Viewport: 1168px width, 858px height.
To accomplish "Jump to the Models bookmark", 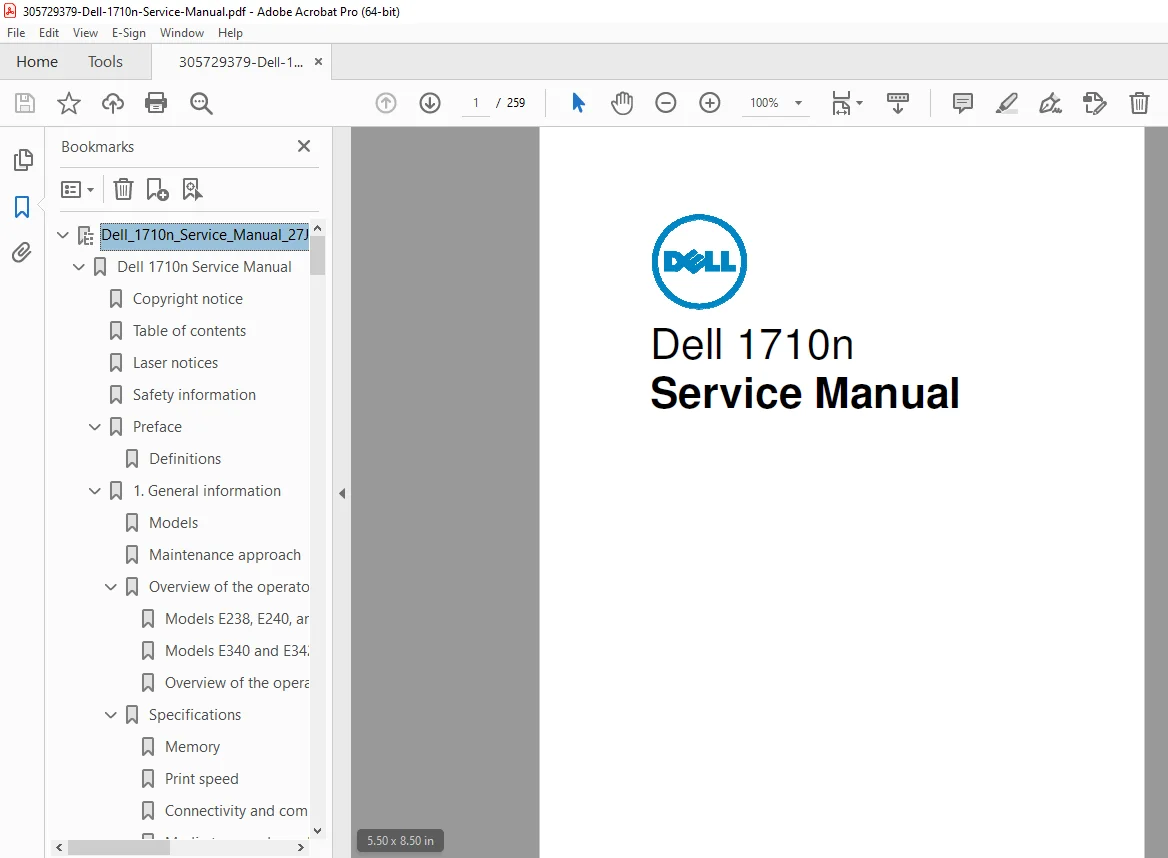I will 173,523.
